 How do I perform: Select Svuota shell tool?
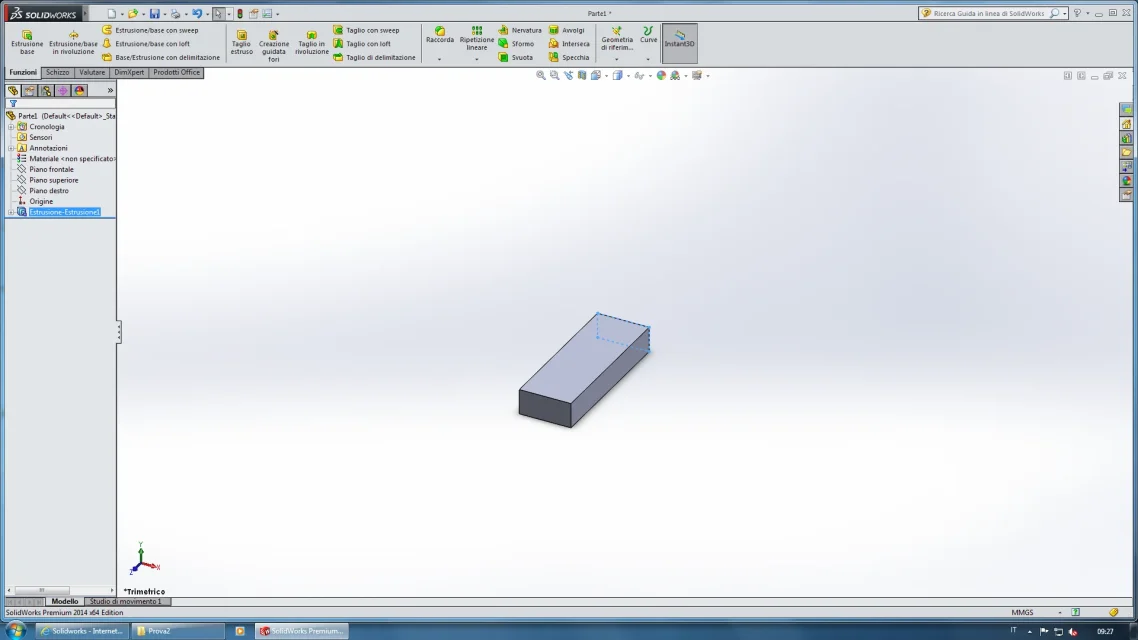point(516,57)
